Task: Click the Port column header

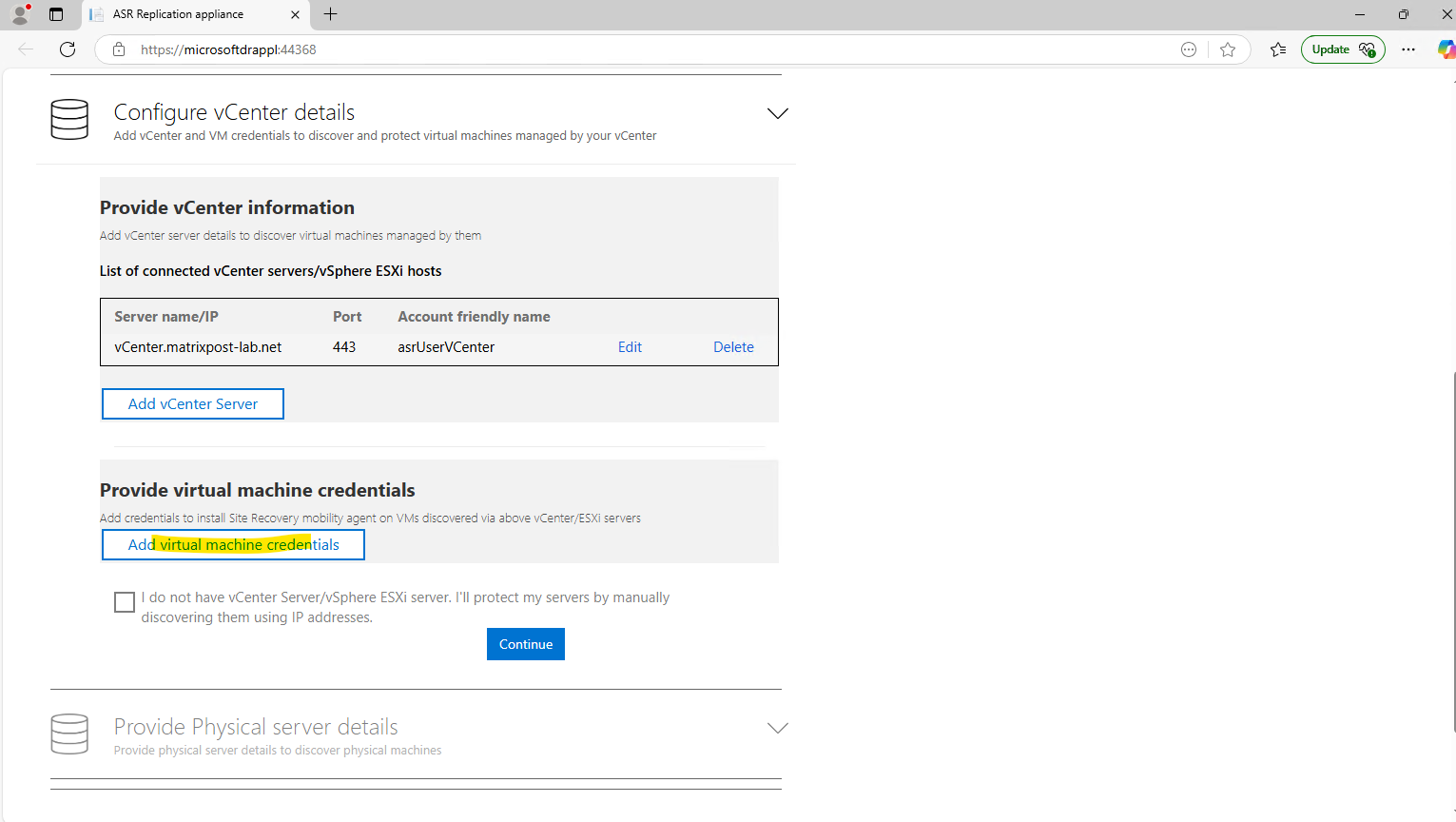Action: 347,317
